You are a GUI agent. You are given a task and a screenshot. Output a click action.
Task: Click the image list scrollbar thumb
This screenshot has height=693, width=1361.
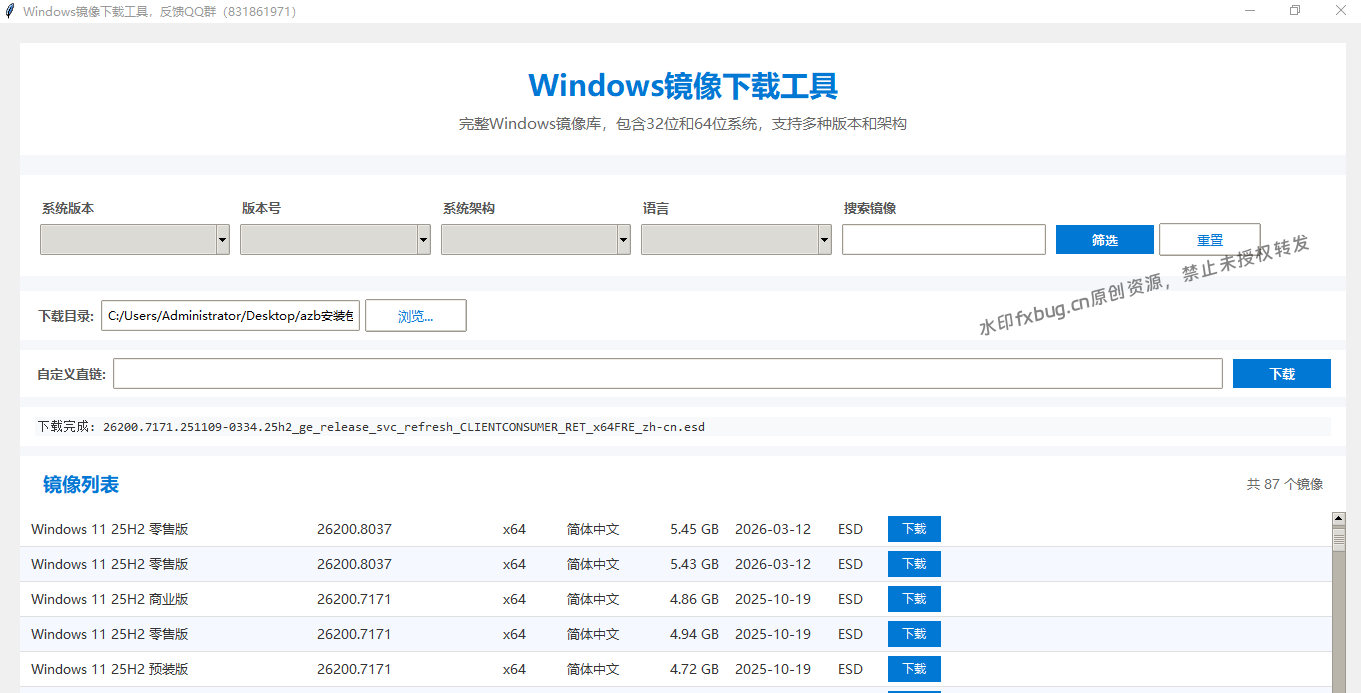pos(1339,538)
